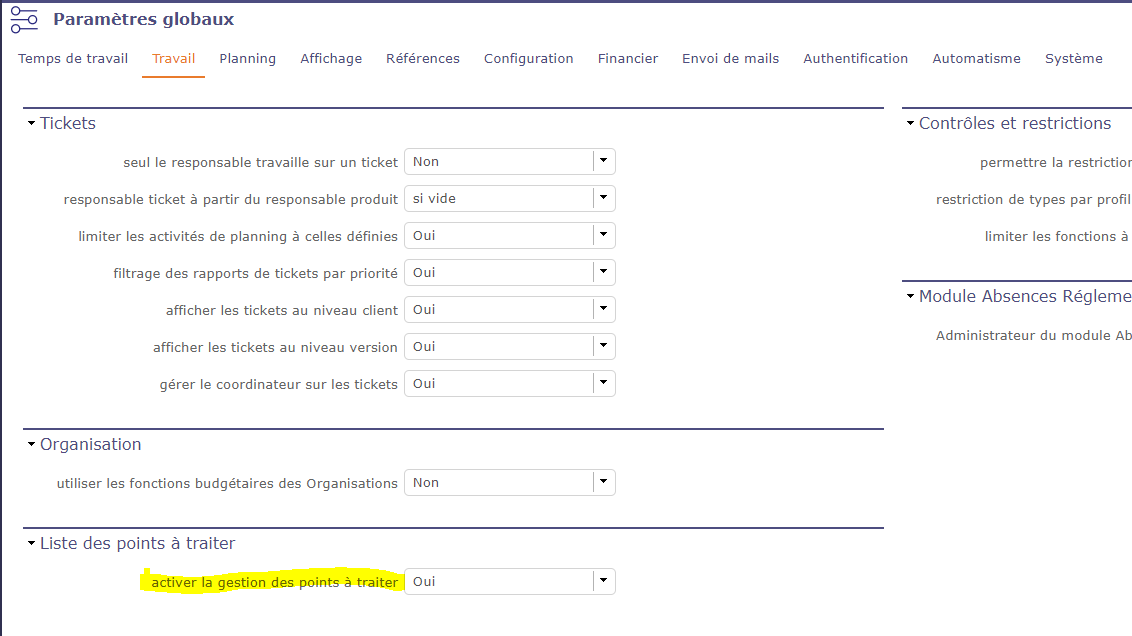
Task: Collapse the Organisation section
Action: click(x=31, y=445)
